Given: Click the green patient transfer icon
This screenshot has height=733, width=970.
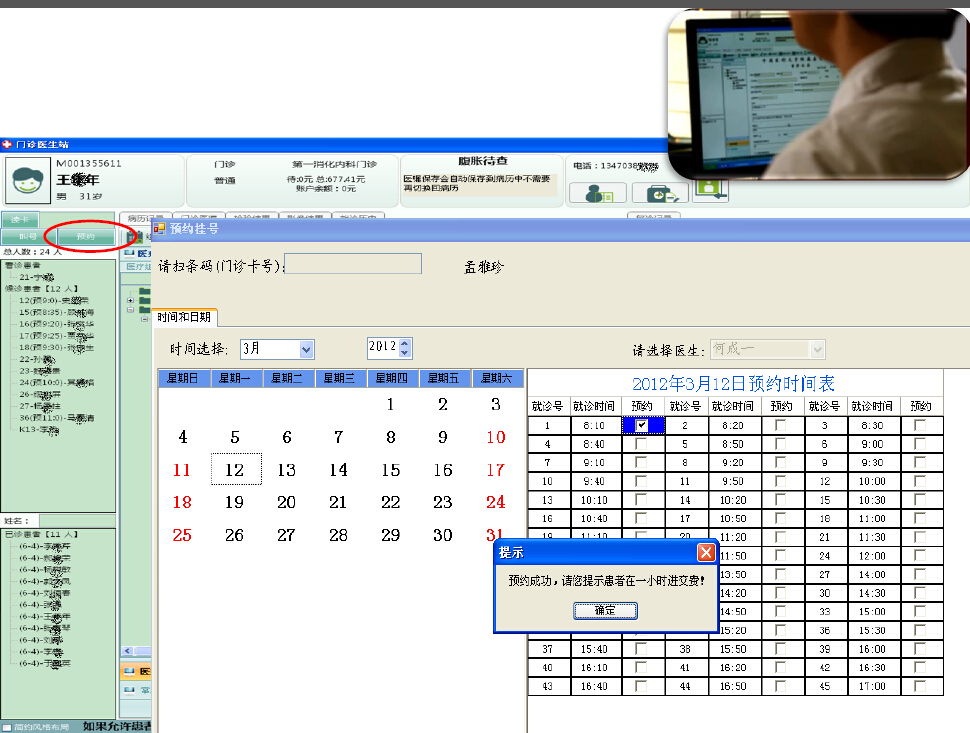Looking at the screenshot, I should pyautogui.click(x=710, y=188).
